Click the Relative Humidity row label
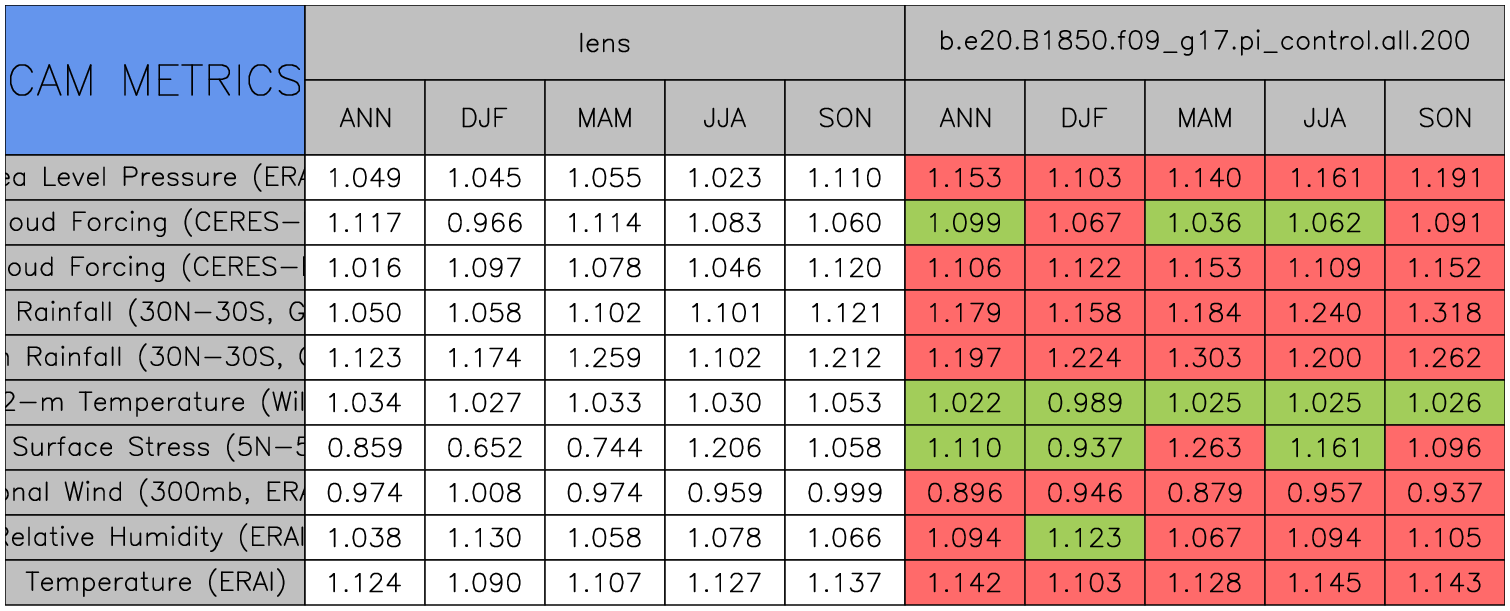Screen dimensions: 1510x611 [154, 538]
